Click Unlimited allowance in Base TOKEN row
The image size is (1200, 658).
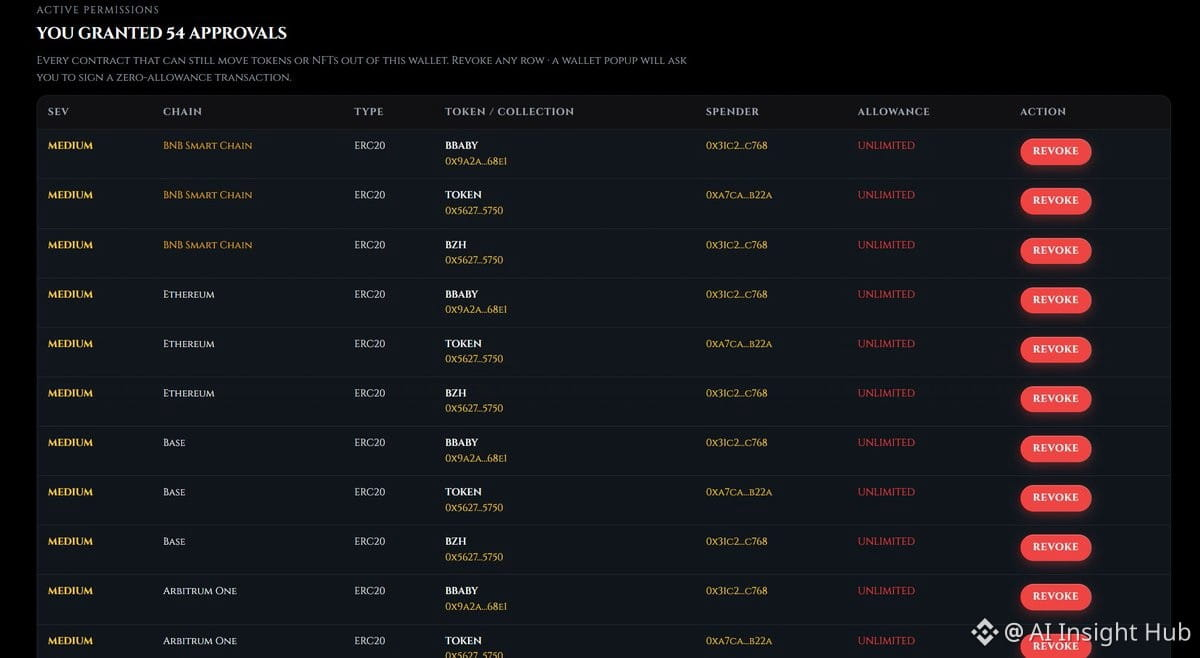pos(886,492)
